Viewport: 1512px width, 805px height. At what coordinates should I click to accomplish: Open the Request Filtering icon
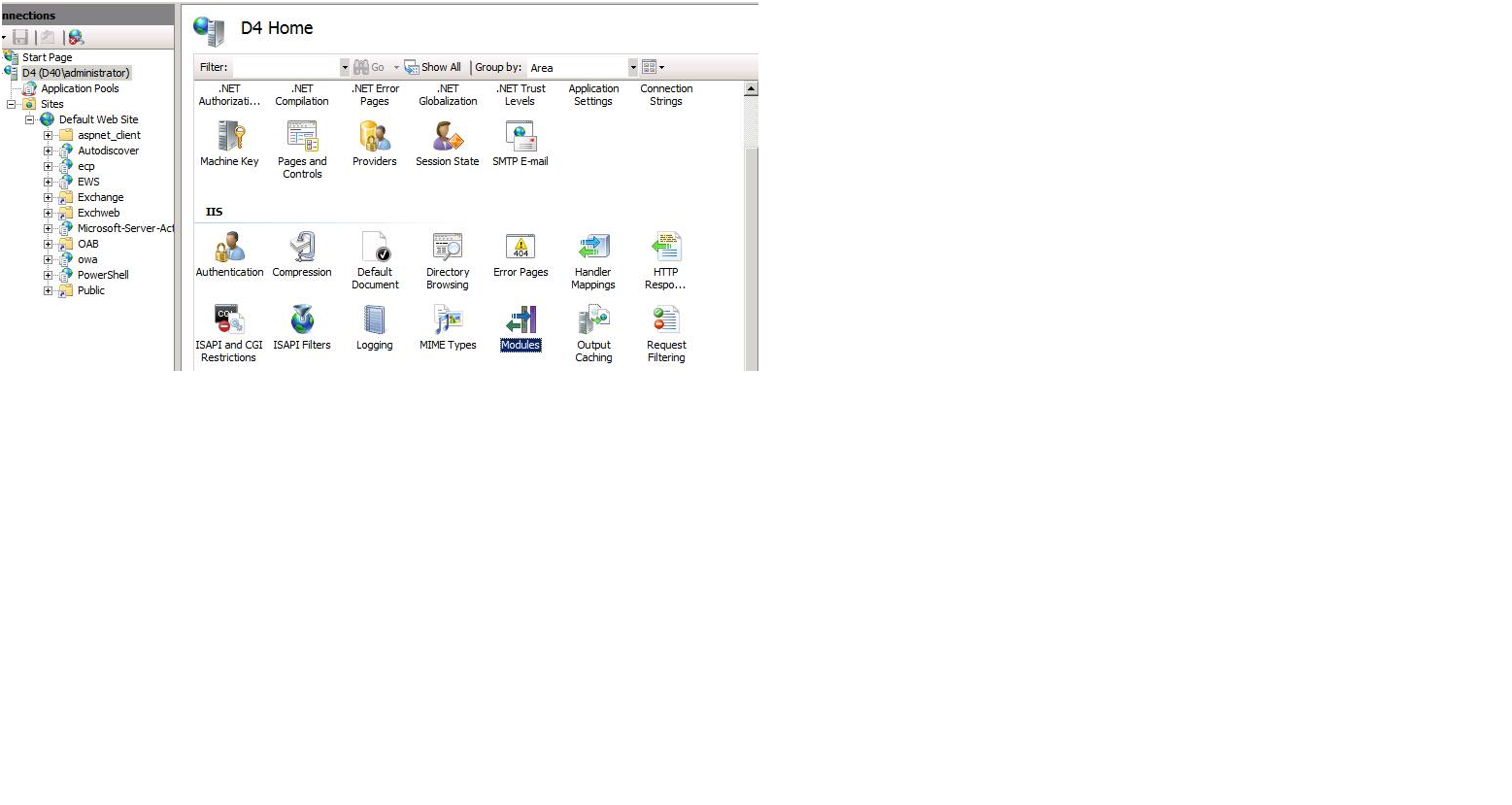click(x=666, y=320)
